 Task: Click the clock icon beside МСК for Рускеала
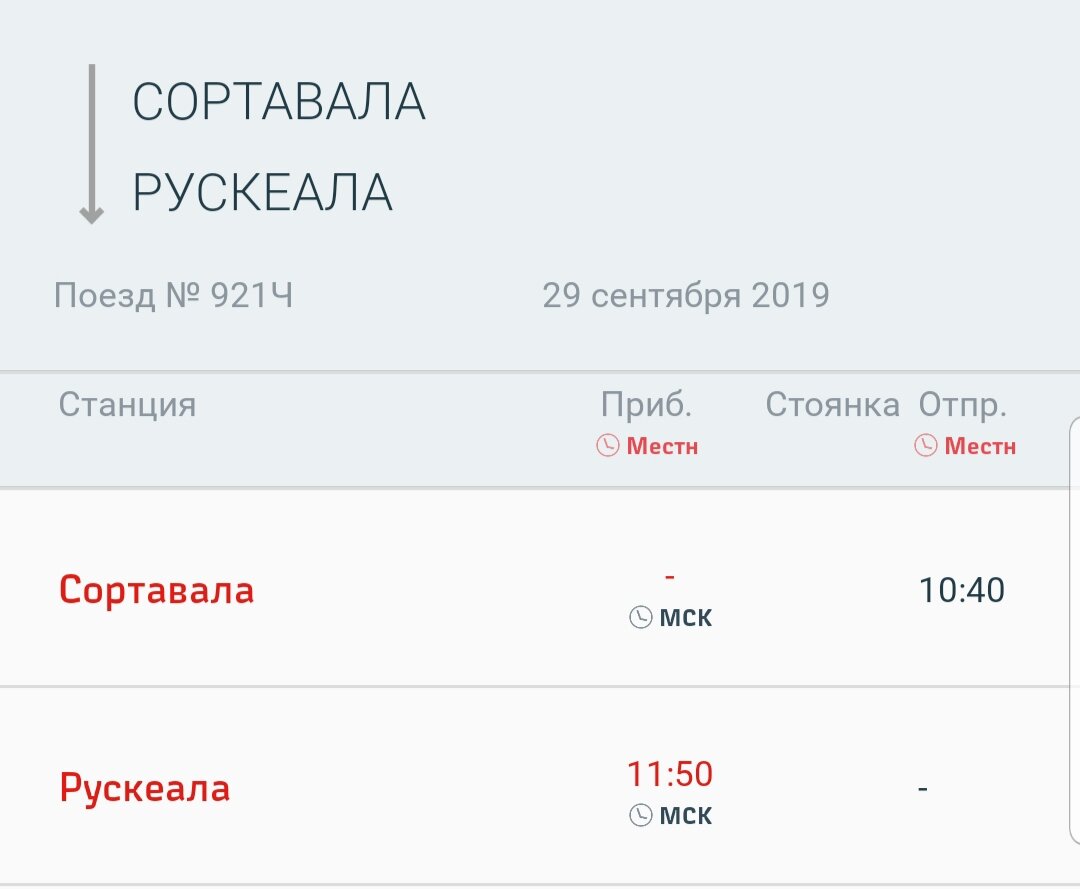pyautogui.click(x=641, y=815)
